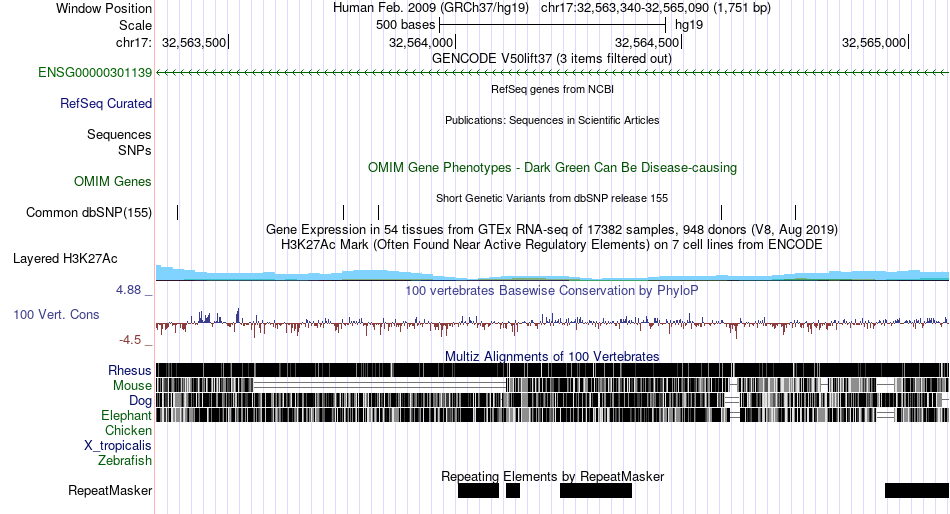Click the 4.88 PhyloP upper scale value
The height and width of the screenshot is (514, 950).
(x=129, y=290)
